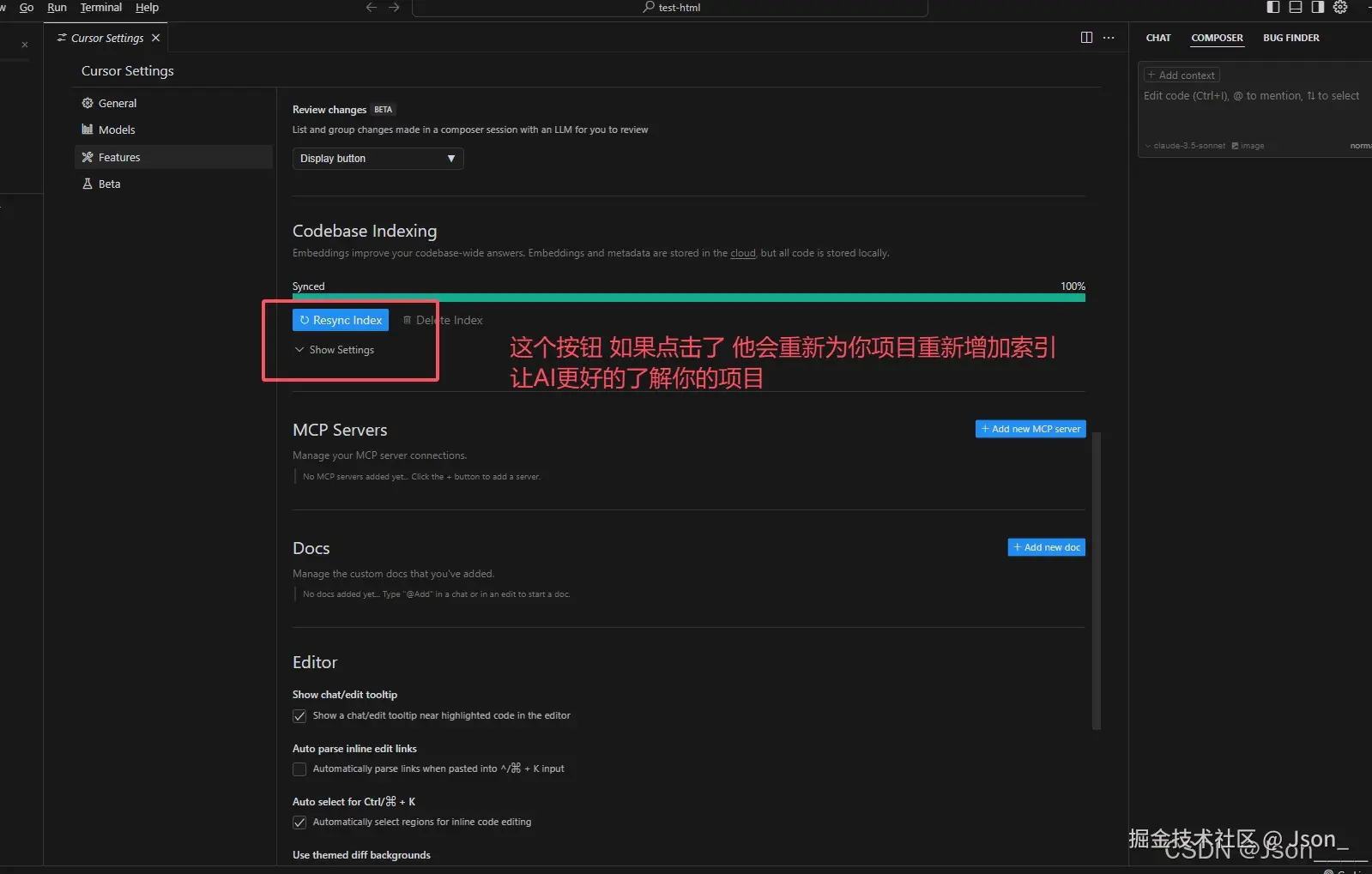Screen dimensions: 1372x874
Task: Open the Review changes Display button dropdown
Action: (378, 159)
